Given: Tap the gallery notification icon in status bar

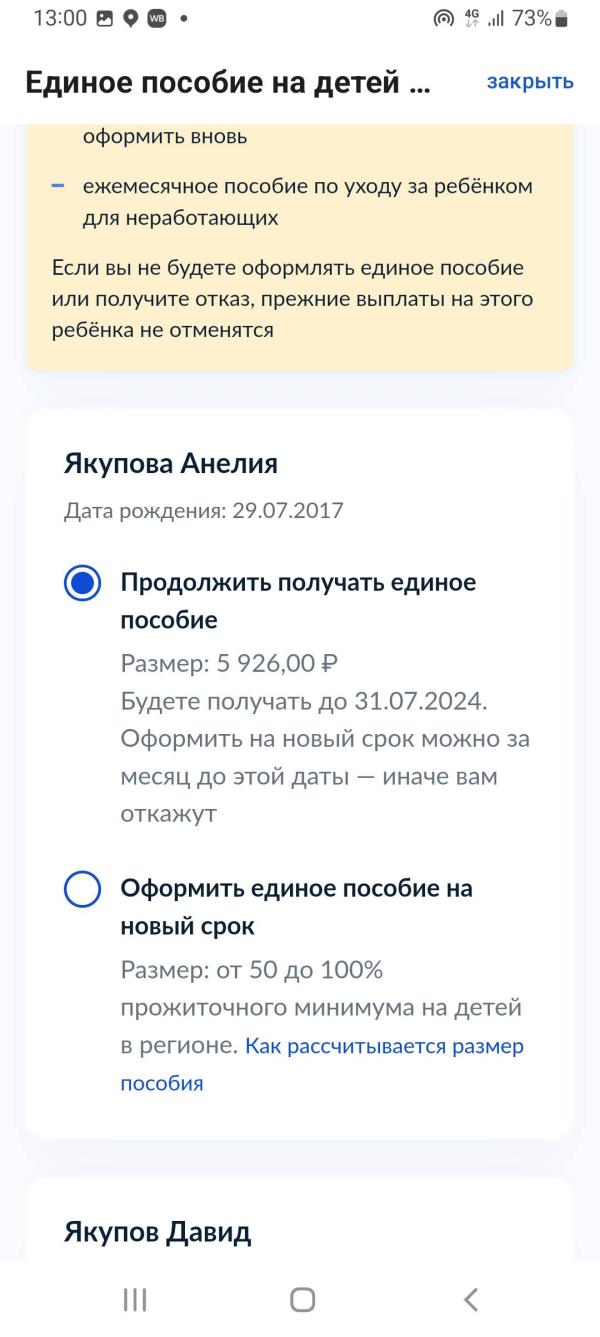Looking at the screenshot, I should (105, 18).
